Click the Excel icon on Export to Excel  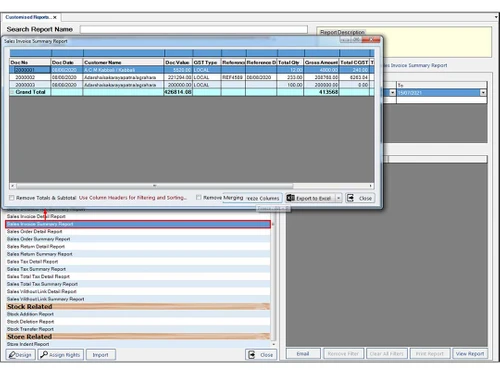291,198
